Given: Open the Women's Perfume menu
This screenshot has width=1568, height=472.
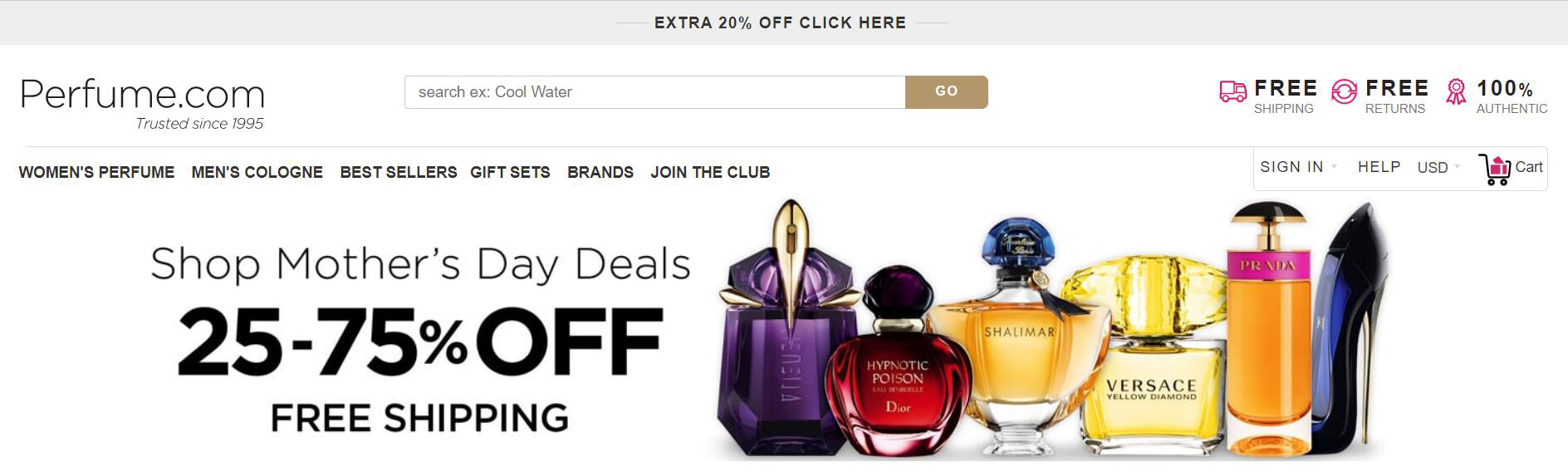Looking at the screenshot, I should point(96,172).
